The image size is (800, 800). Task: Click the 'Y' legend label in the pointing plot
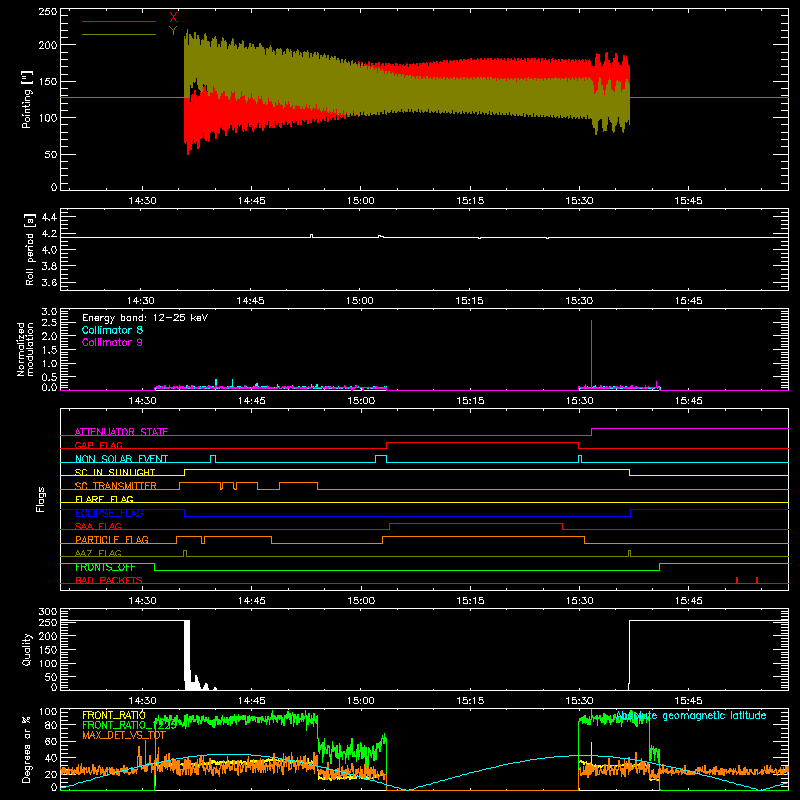[x=173, y=31]
